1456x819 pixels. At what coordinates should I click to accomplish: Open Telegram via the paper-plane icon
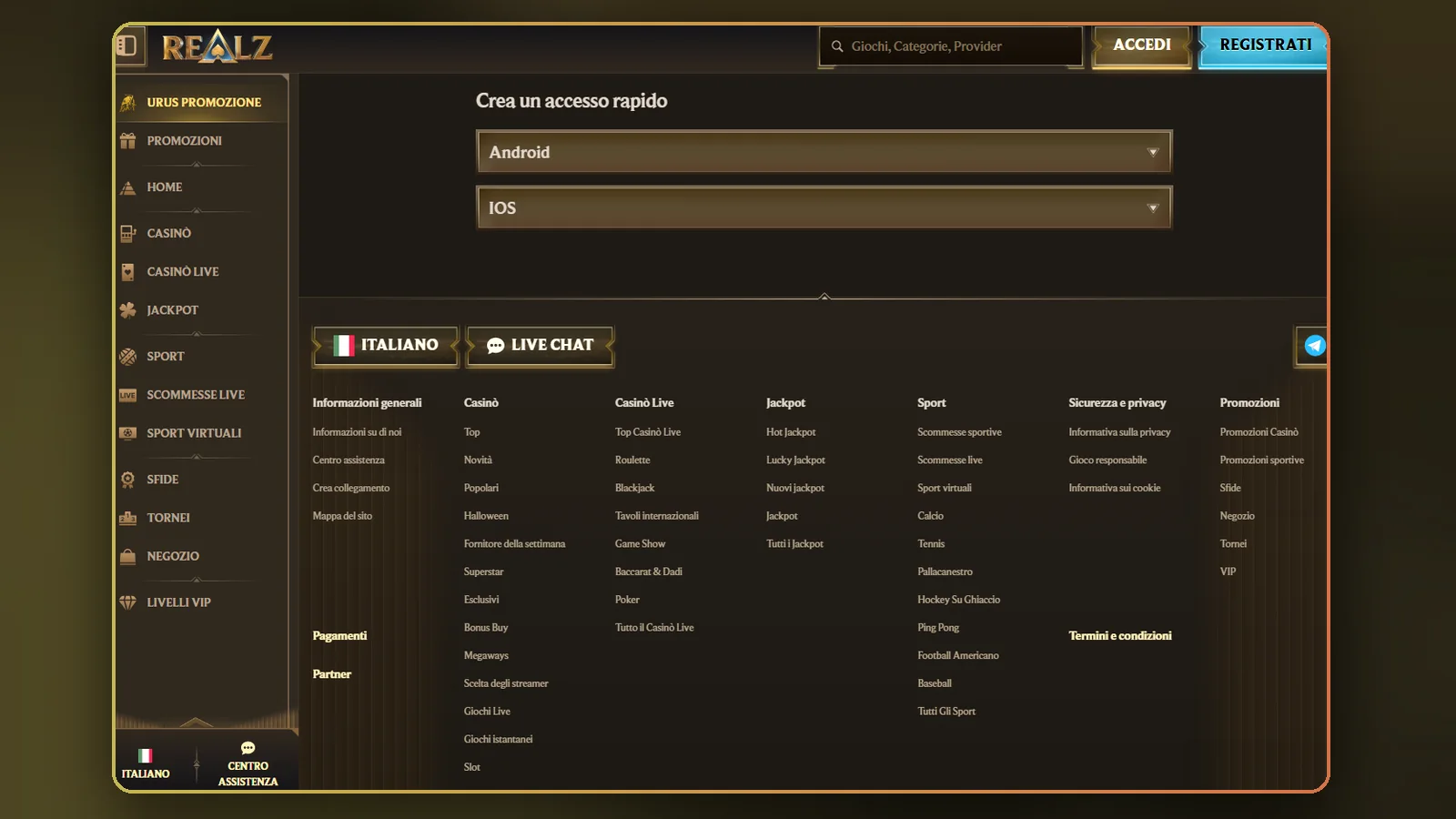pos(1314,346)
